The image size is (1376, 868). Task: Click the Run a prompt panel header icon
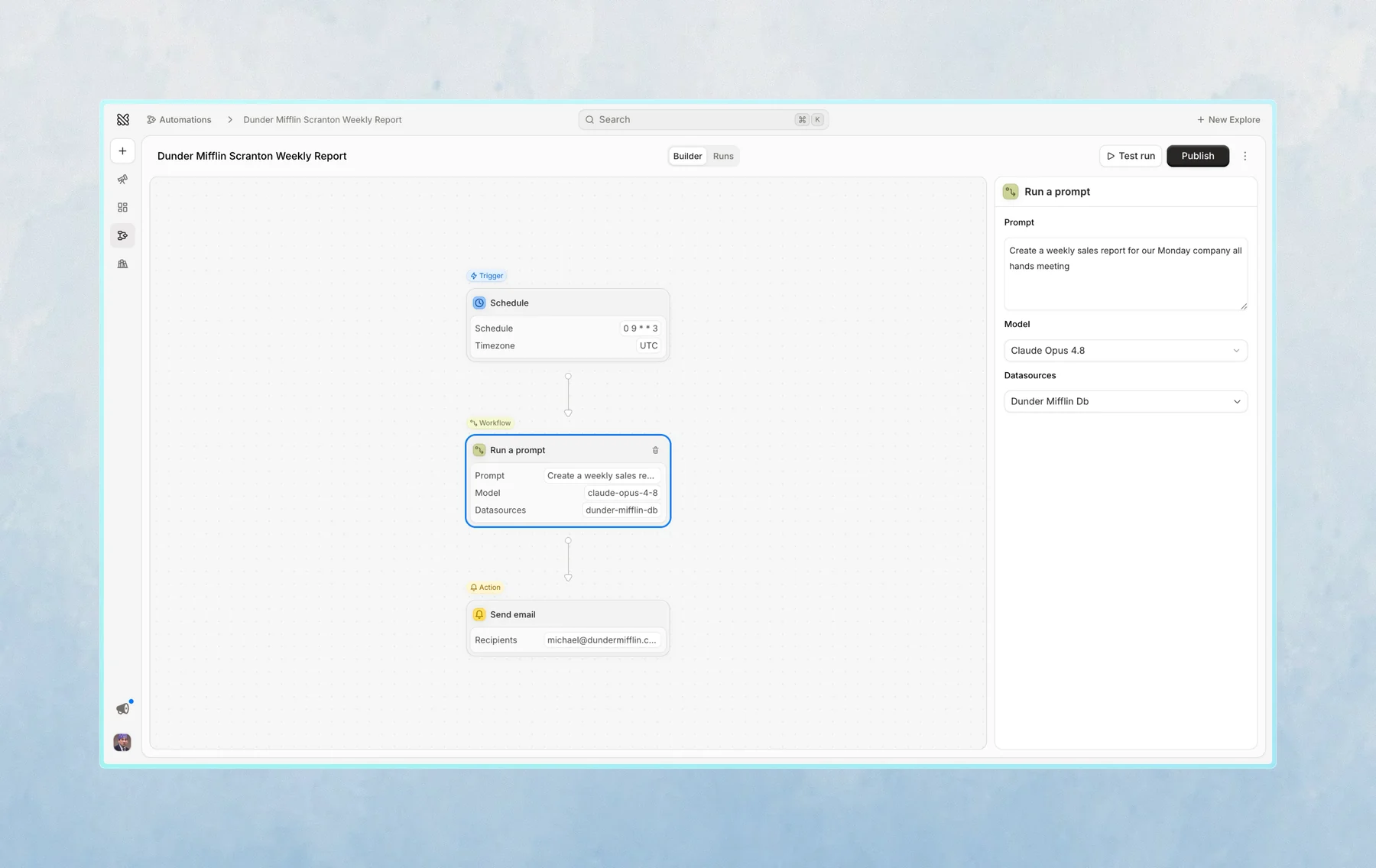(x=1011, y=192)
